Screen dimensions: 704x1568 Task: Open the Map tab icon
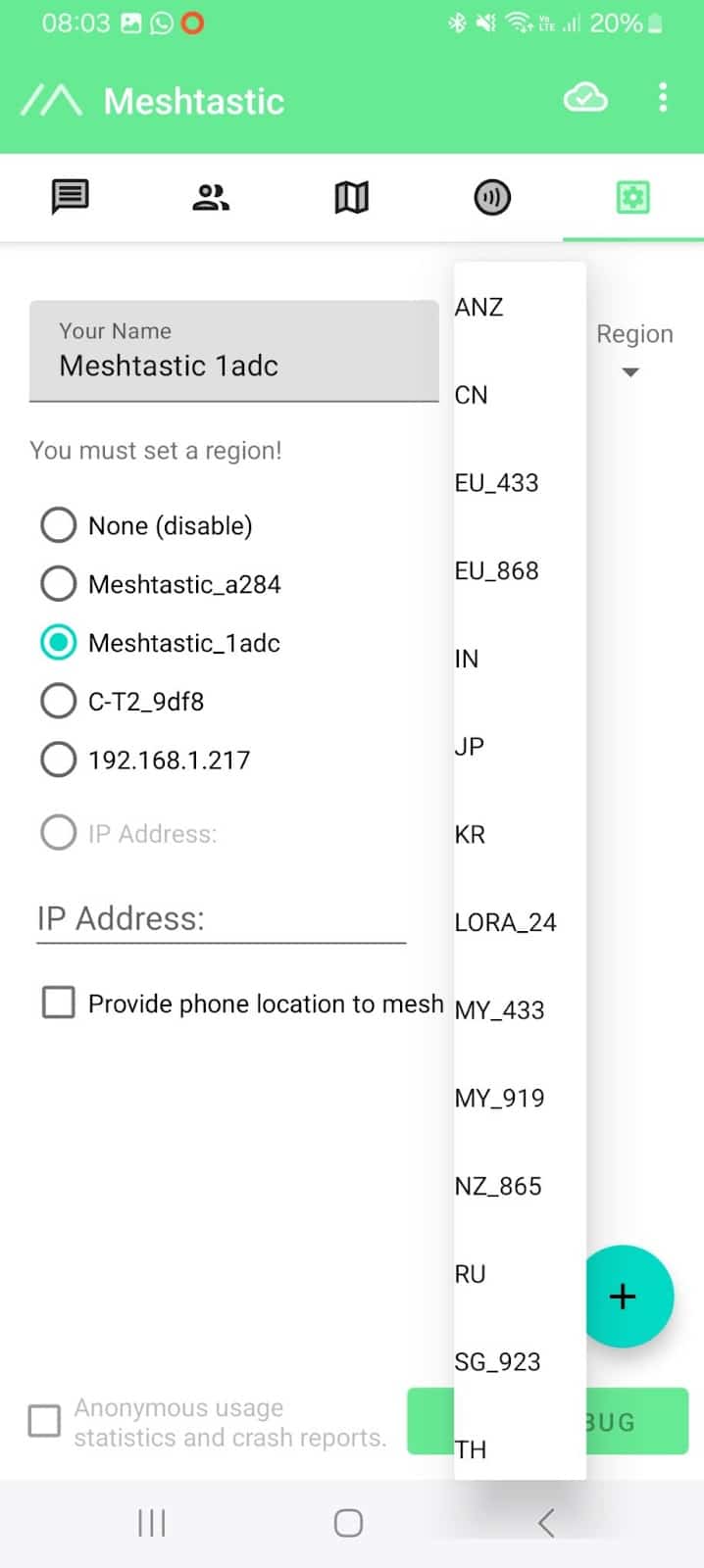point(351,197)
